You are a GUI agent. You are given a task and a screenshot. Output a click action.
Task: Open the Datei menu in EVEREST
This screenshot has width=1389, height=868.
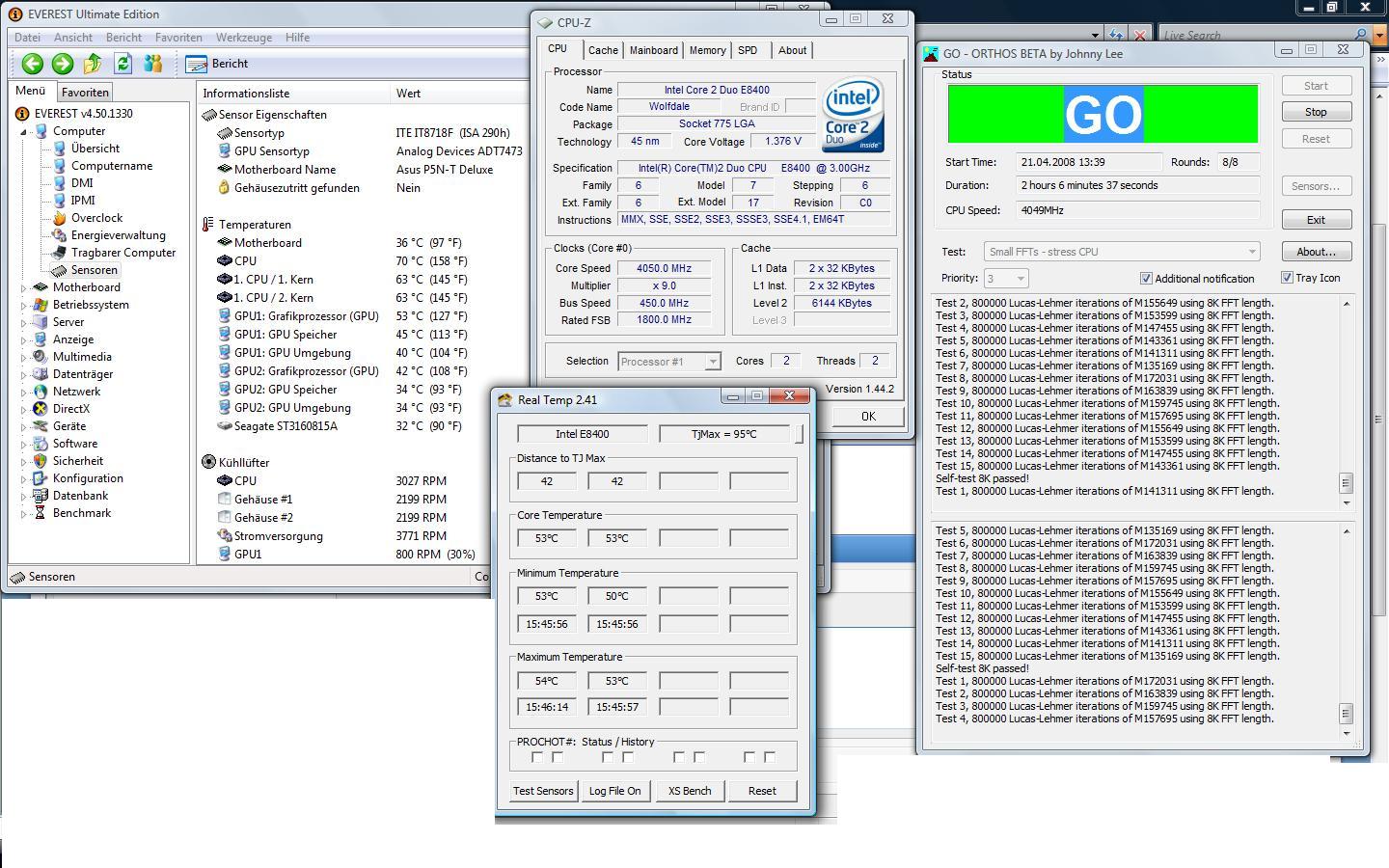click(x=27, y=38)
